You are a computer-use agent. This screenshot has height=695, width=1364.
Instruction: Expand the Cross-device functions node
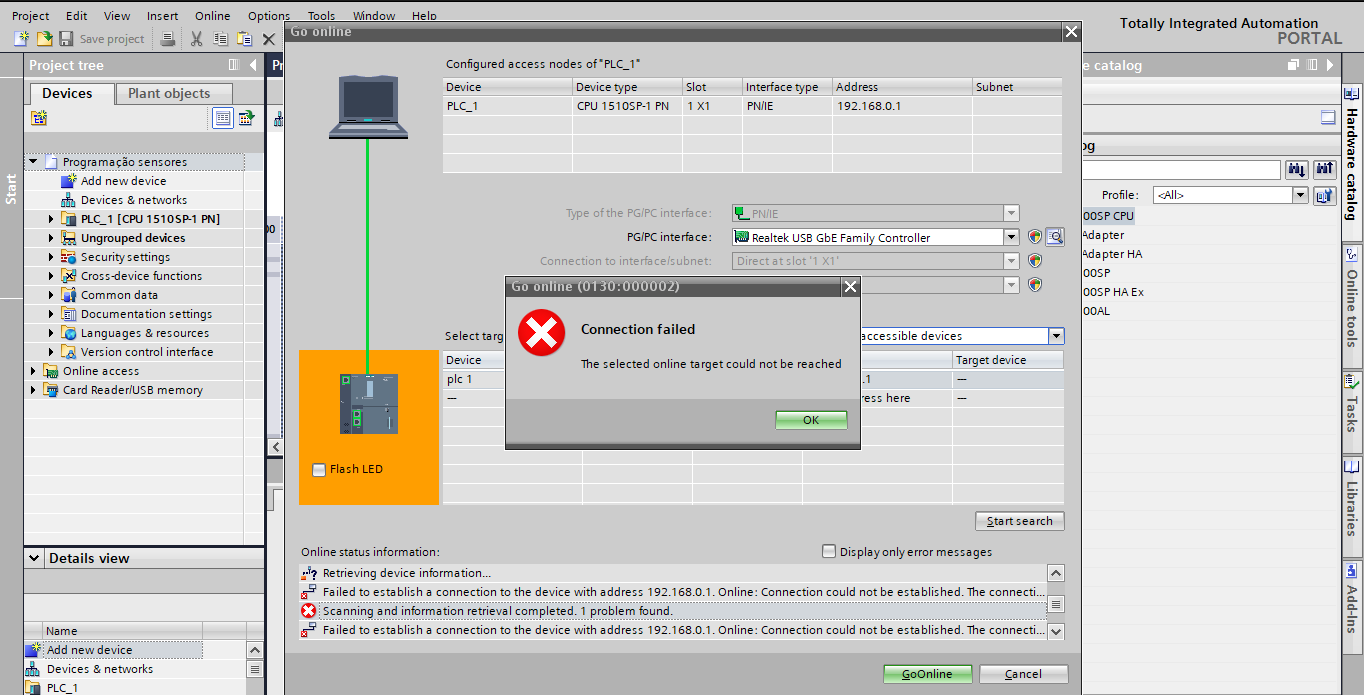point(52,276)
